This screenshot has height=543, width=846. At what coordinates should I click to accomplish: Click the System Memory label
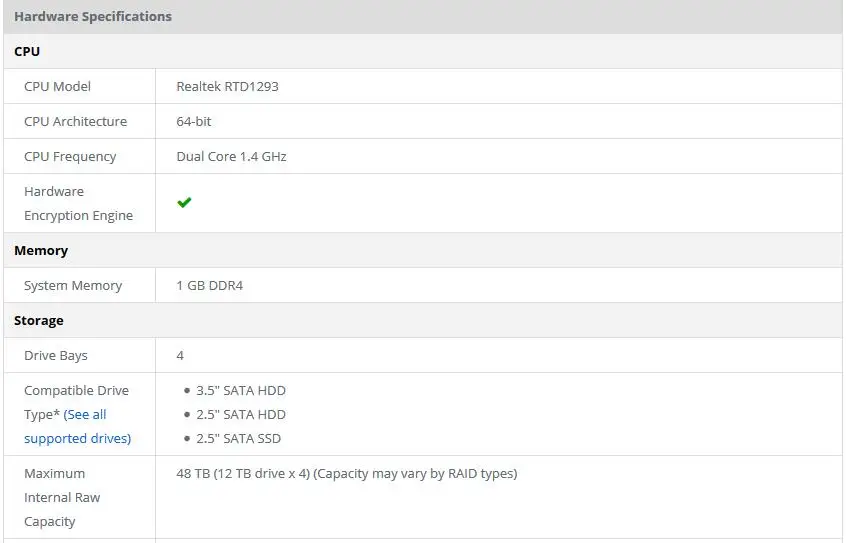pyautogui.click(x=73, y=286)
